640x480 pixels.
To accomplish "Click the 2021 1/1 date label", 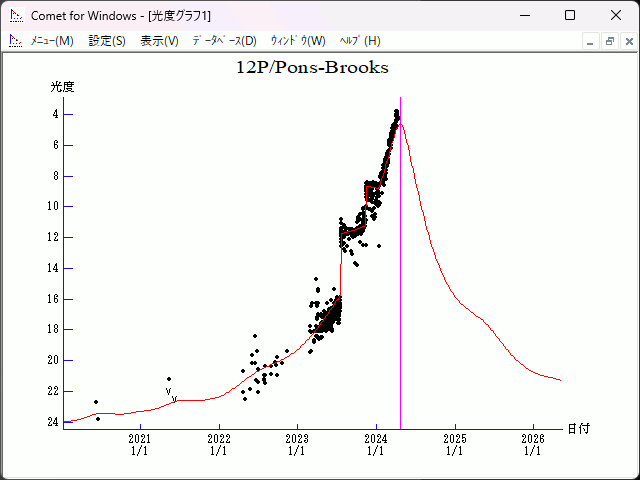I will tap(140, 445).
